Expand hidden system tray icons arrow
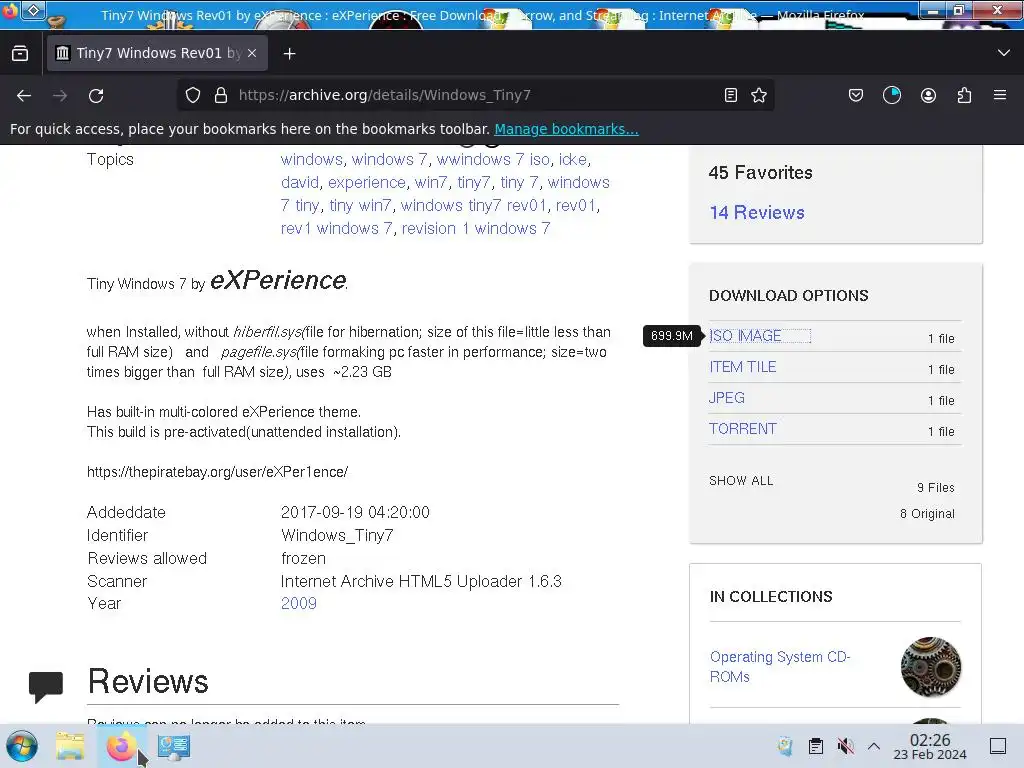This screenshot has width=1024, height=768. [x=874, y=746]
